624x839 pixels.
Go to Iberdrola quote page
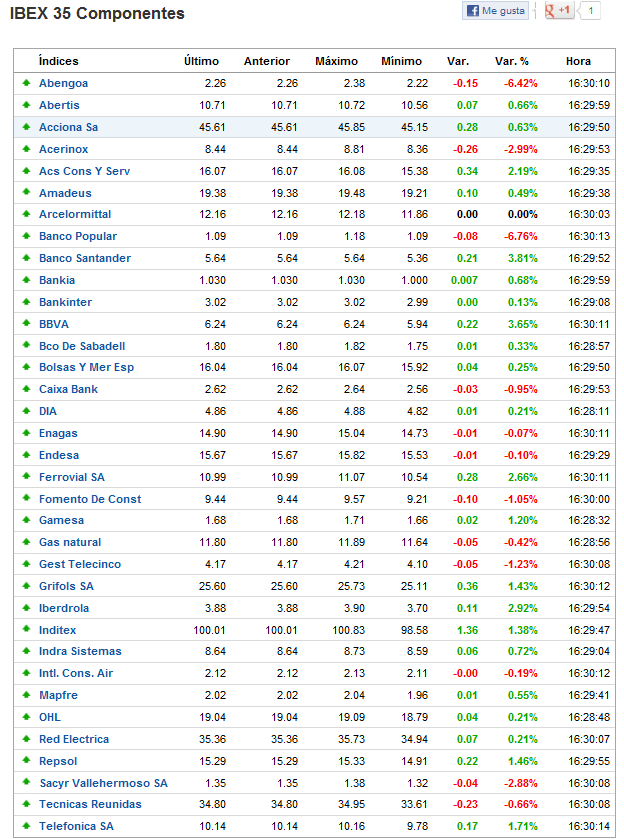(64, 608)
